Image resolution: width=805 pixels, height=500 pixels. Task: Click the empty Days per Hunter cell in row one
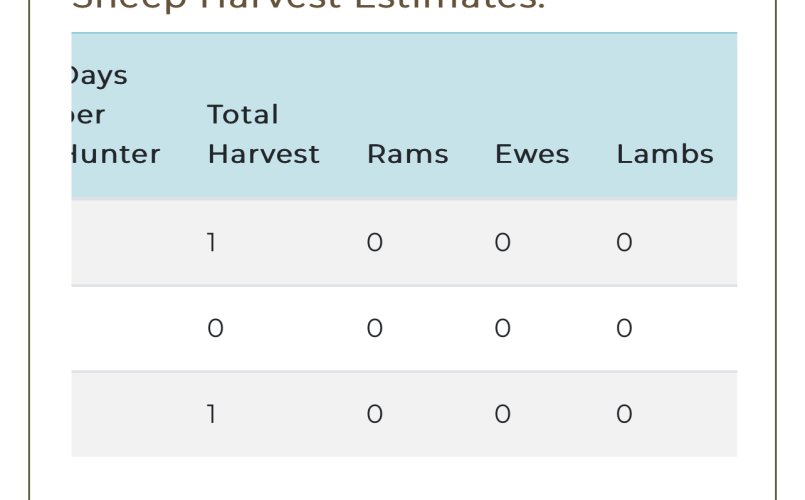(132, 242)
